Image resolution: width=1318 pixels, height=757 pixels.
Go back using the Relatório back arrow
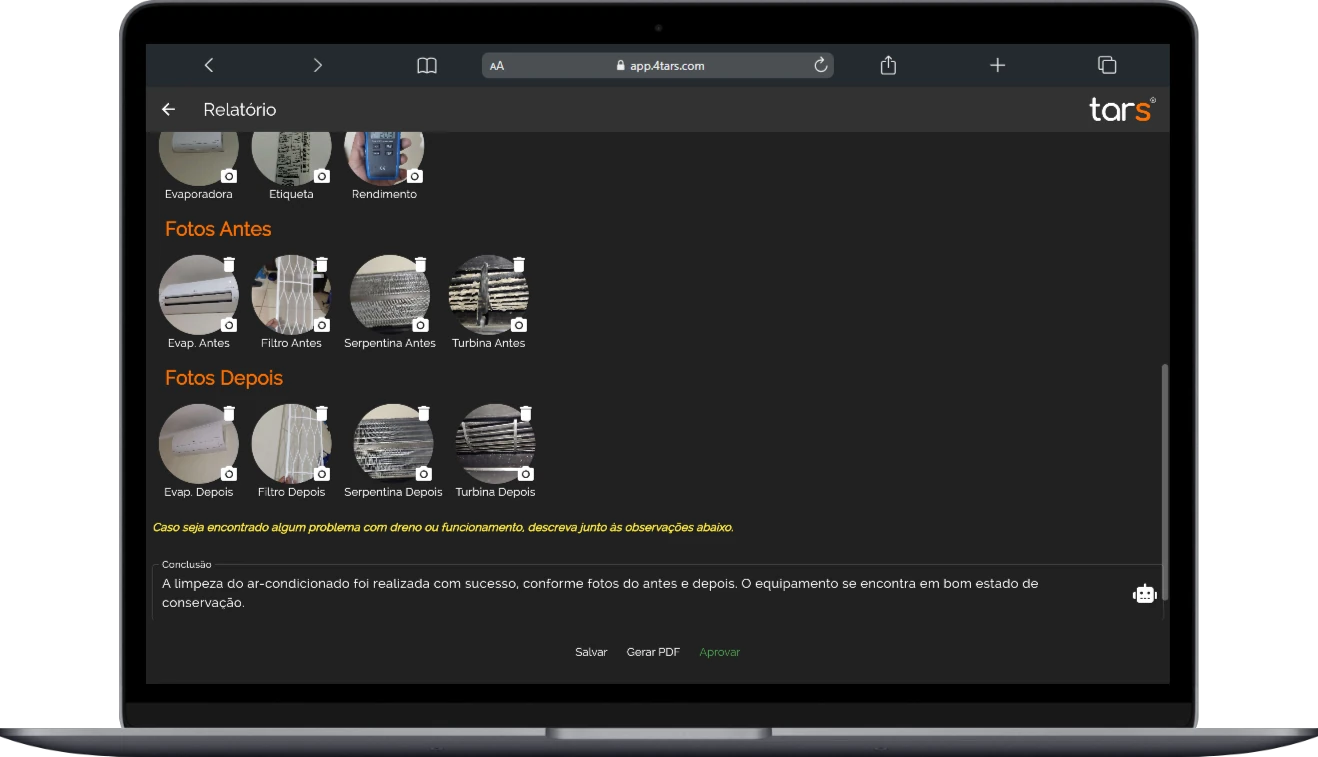(x=168, y=110)
